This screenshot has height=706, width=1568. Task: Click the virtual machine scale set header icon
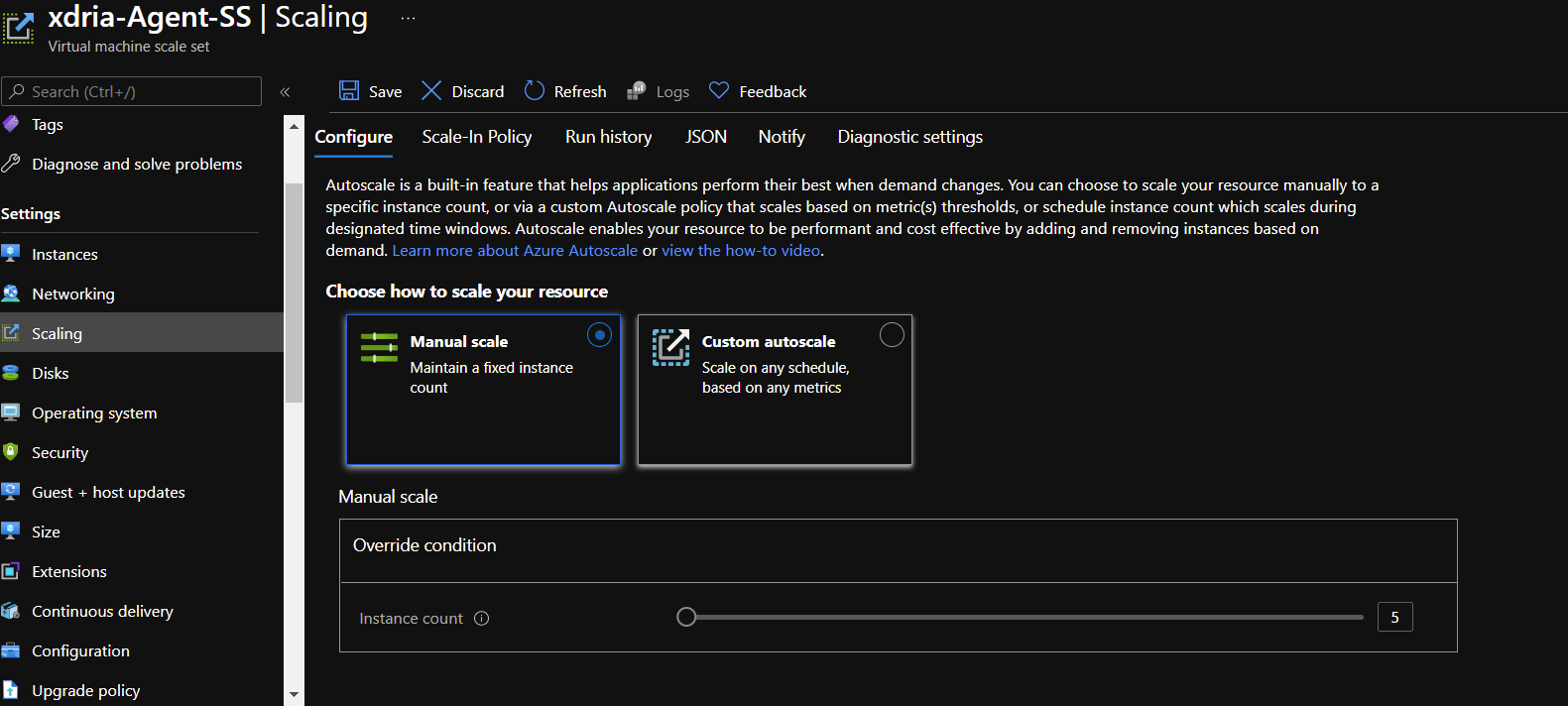pyautogui.click(x=18, y=28)
